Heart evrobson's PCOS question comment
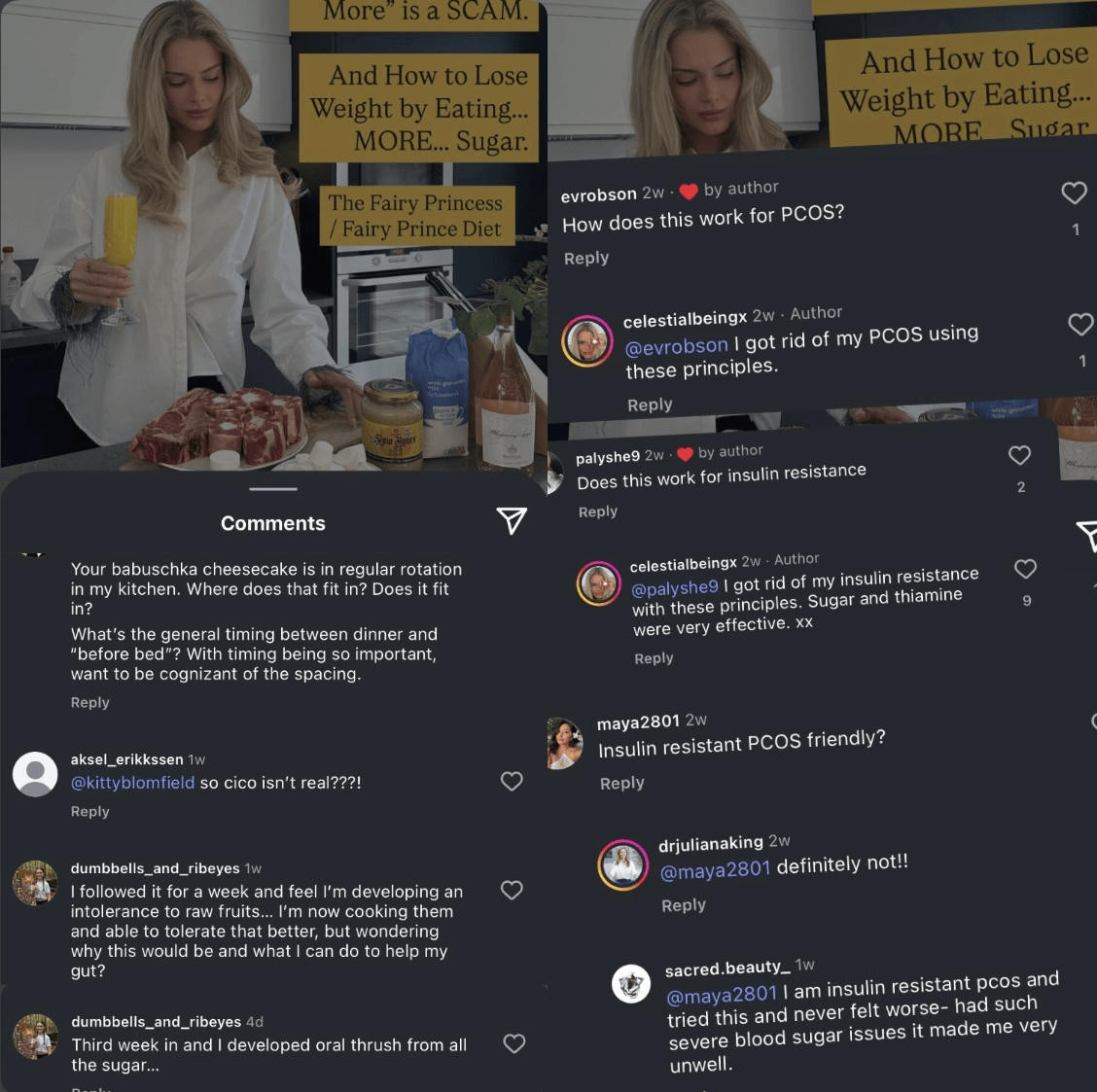Screen dimensions: 1097x1092 [x=1074, y=193]
